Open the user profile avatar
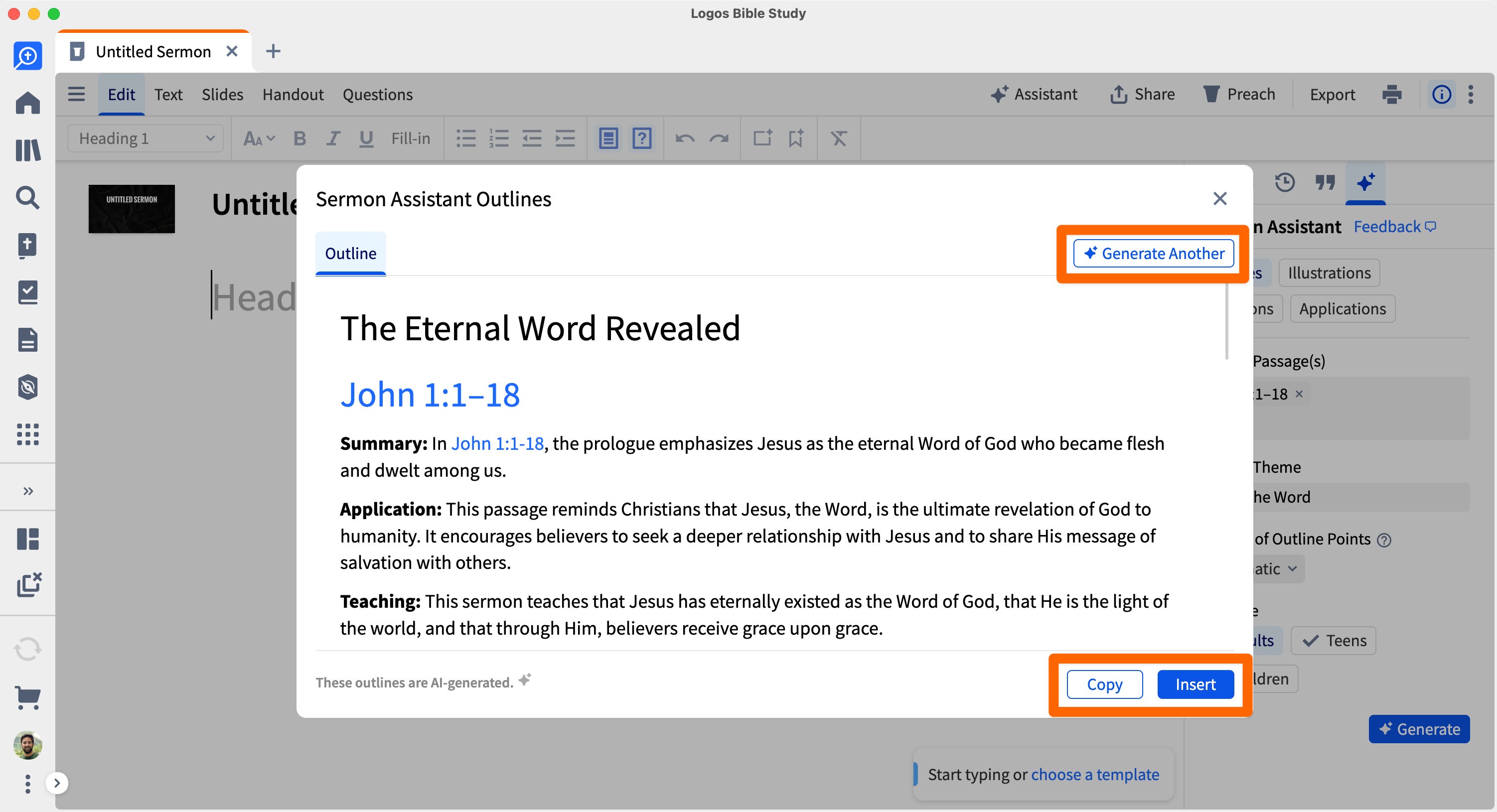This screenshot has width=1497, height=812. tap(27, 745)
